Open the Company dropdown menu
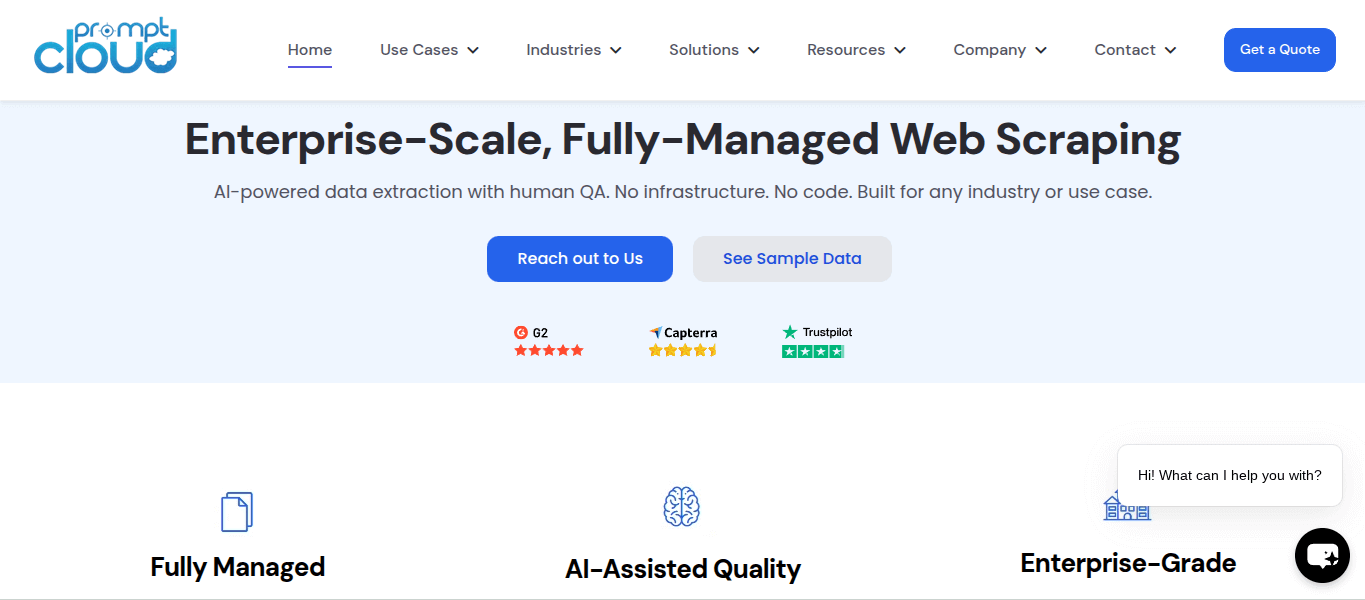The height and width of the screenshot is (600, 1365). point(1000,50)
